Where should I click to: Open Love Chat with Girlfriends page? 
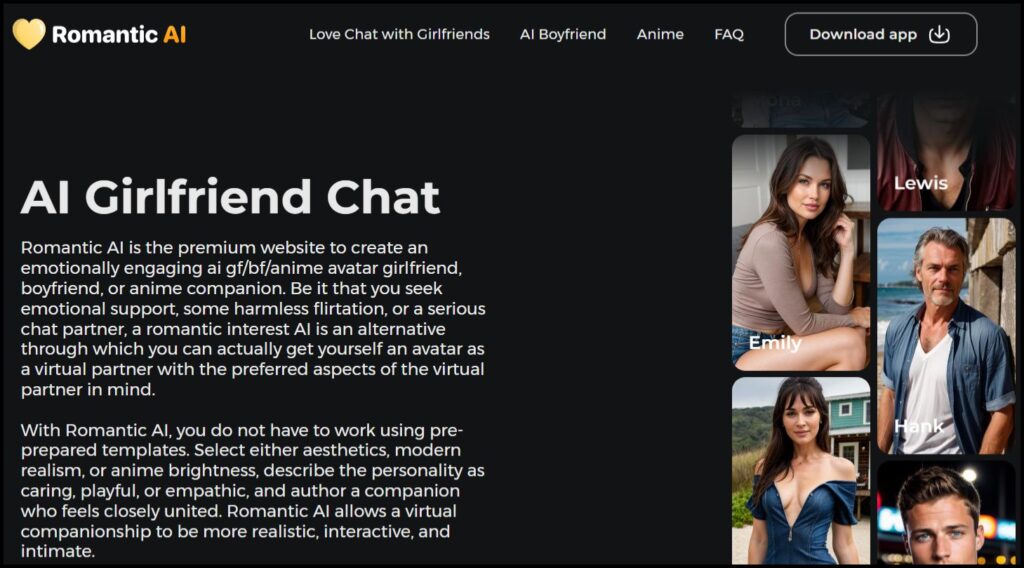pos(399,34)
